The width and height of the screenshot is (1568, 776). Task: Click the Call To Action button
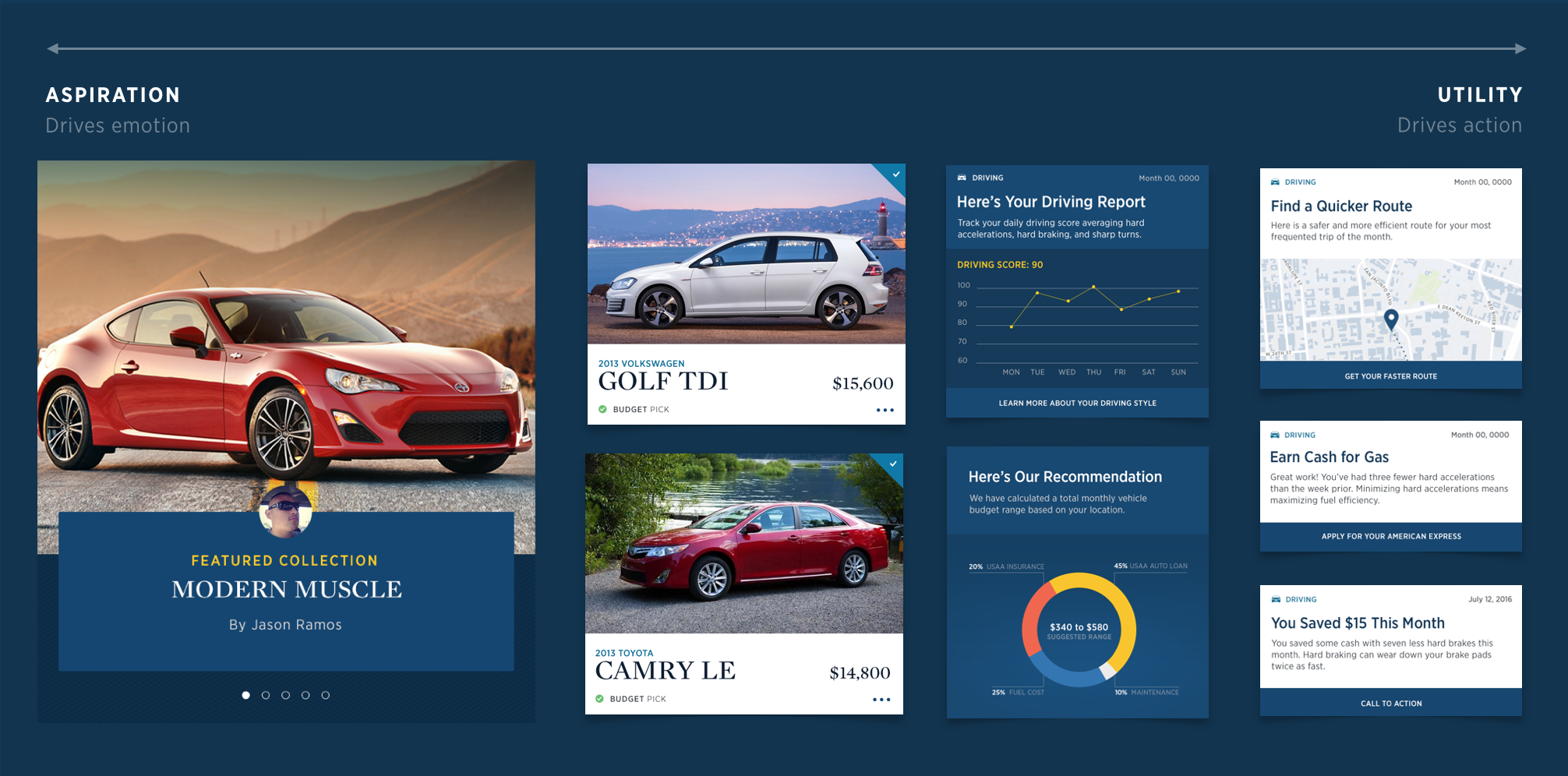[x=1391, y=703]
